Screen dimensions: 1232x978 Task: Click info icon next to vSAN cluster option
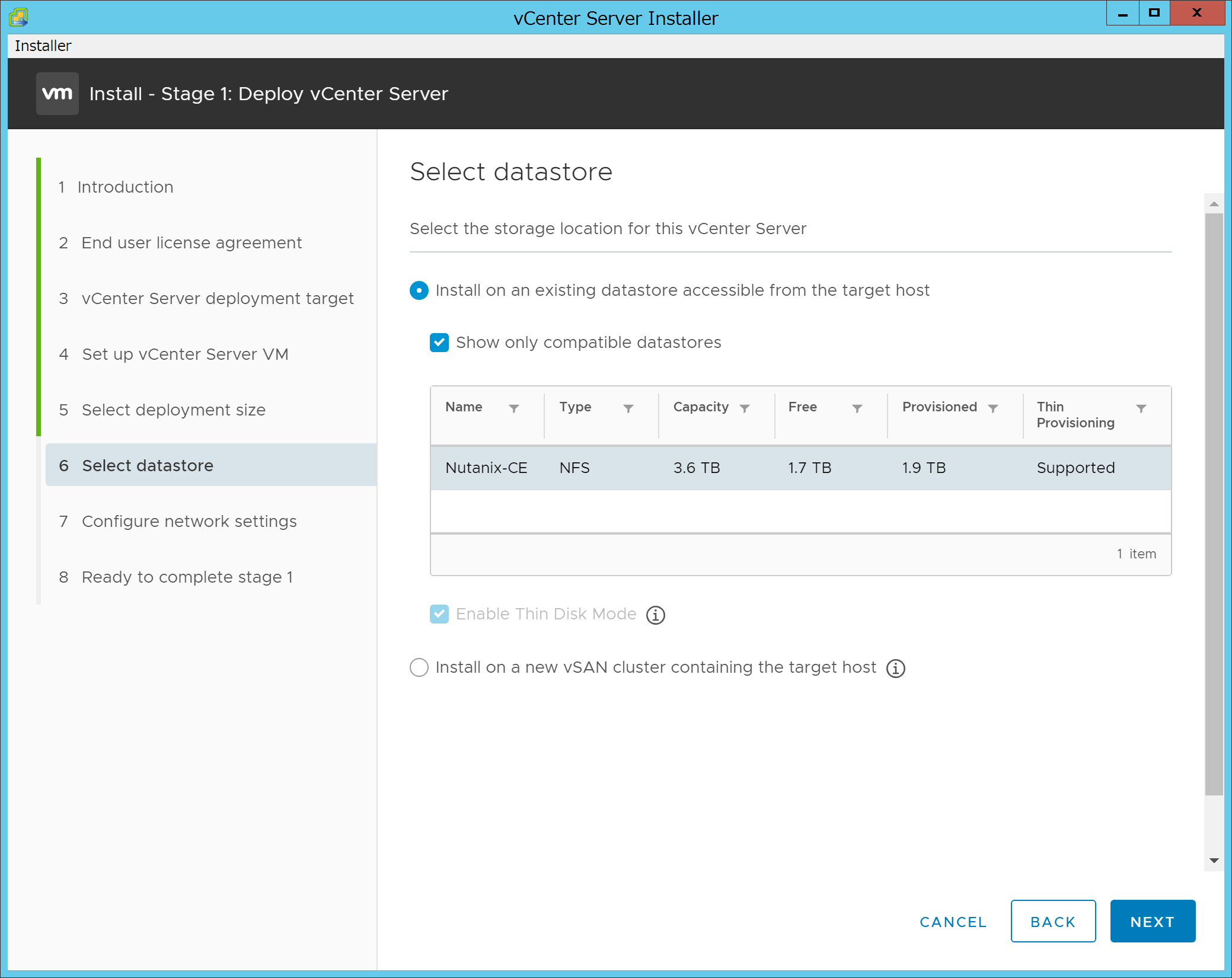[896, 669]
